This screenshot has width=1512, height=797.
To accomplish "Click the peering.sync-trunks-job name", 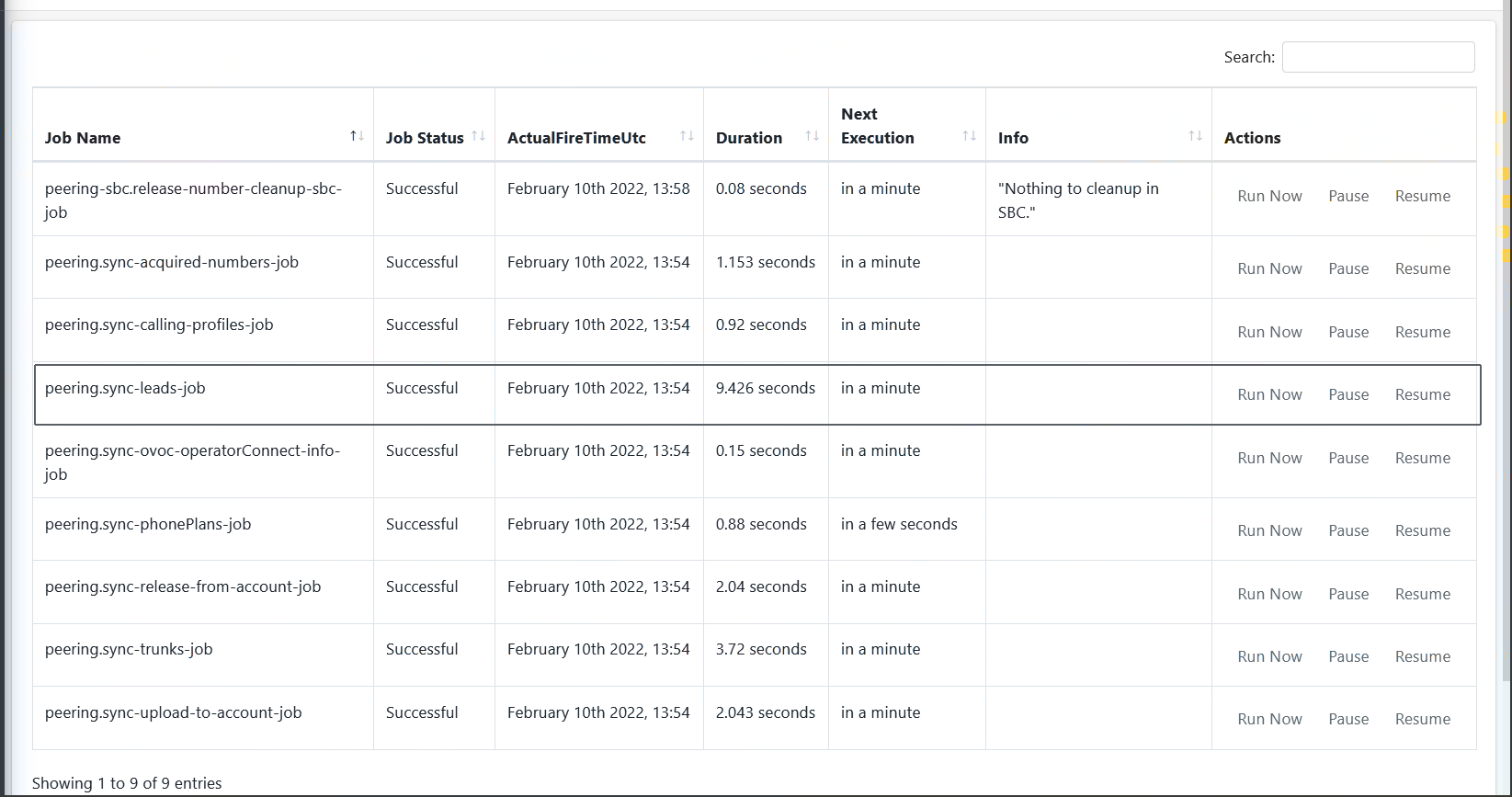I will tap(129, 649).
